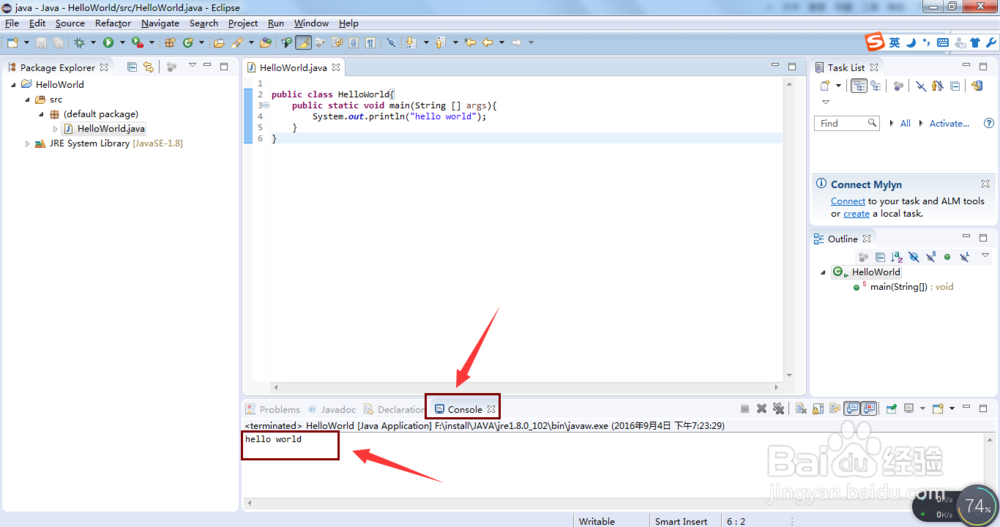
Task: Click the New Java Package icon
Action: [x=170, y=43]
